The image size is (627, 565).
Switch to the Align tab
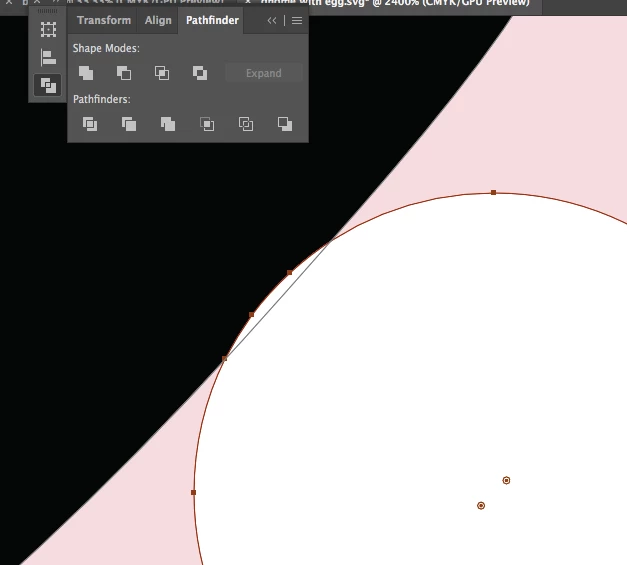[158, 20]
